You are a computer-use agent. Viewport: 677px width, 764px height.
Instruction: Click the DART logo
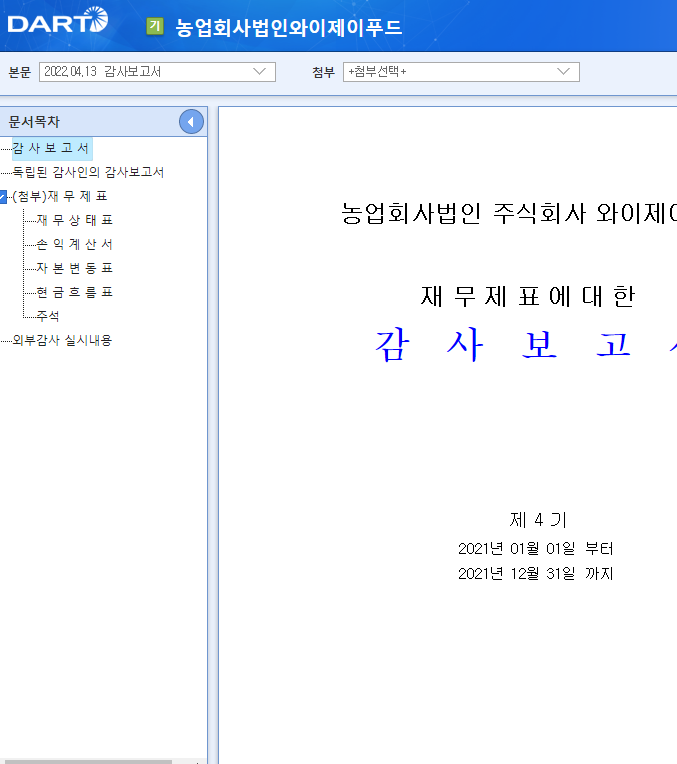58,20
